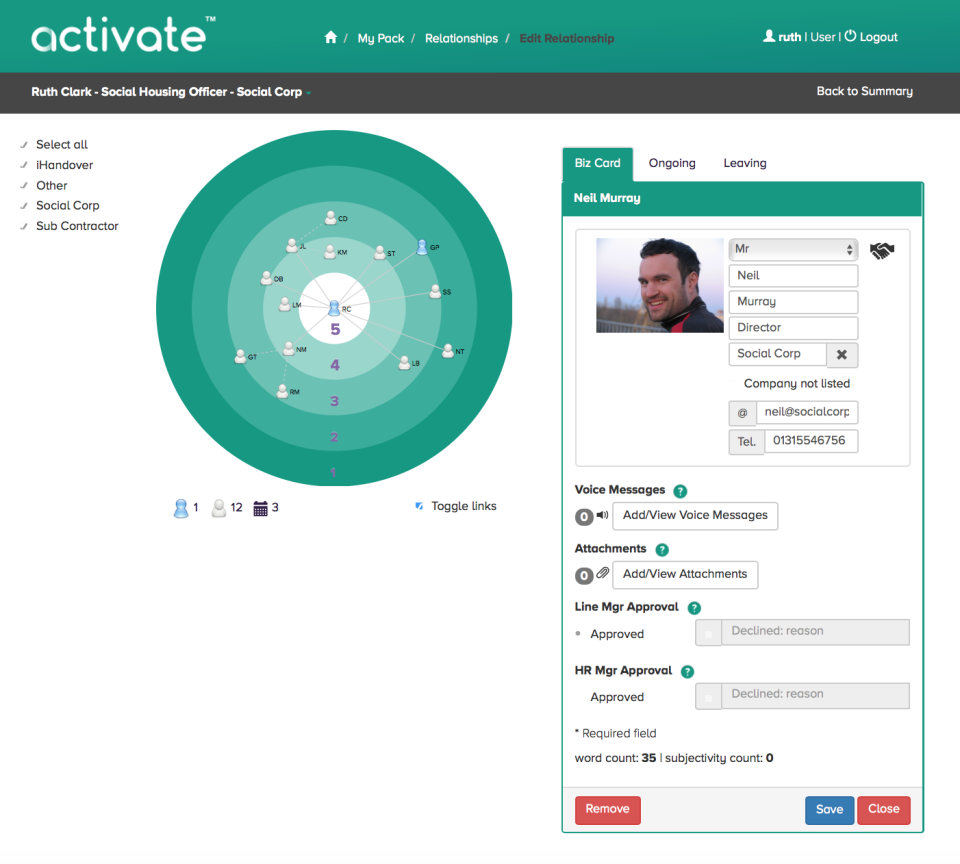Expand the Ruth Clark header dropdown
Viewport: 960px width, 864px height.
[311, 91]
